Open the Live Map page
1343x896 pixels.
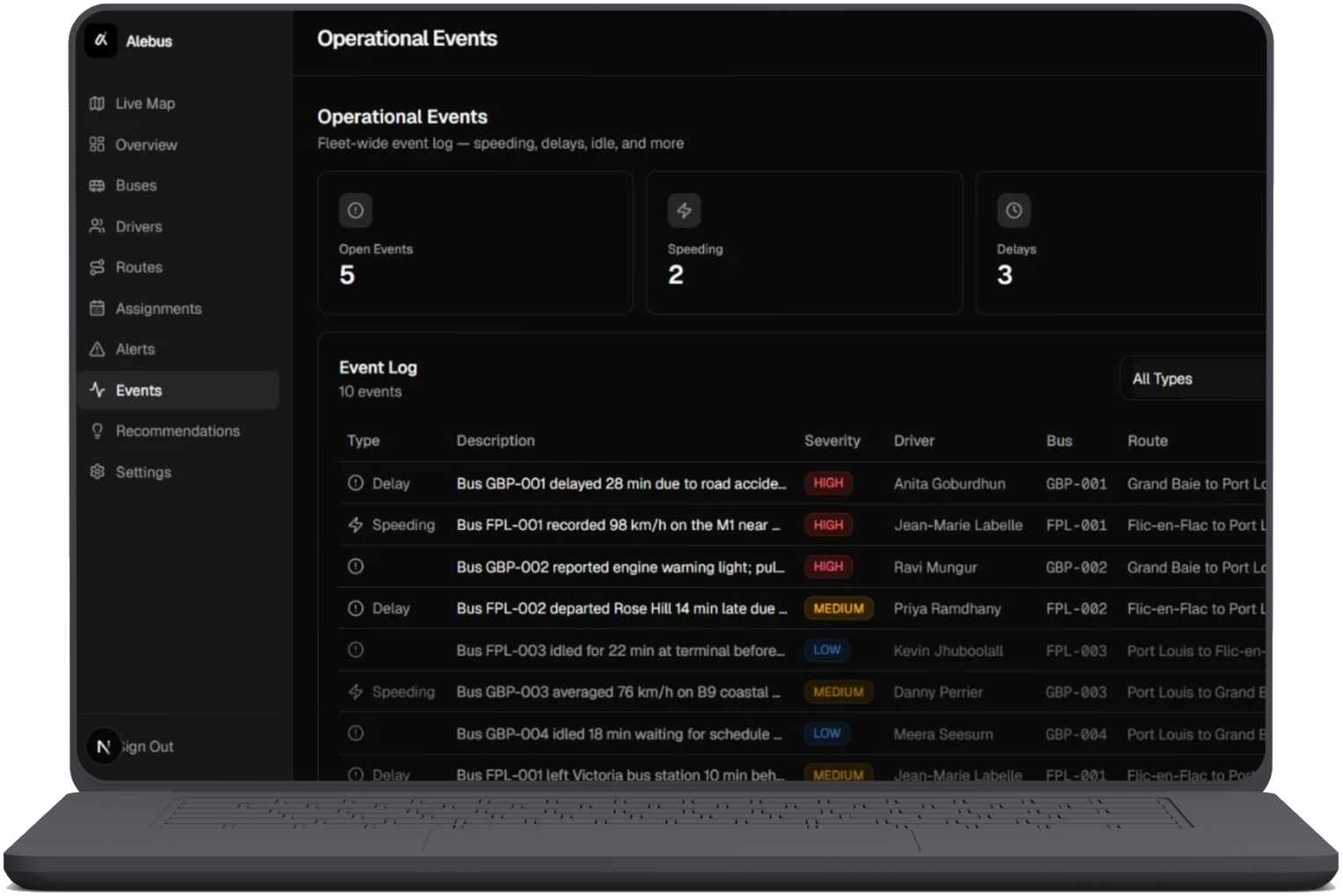(178, 104)
